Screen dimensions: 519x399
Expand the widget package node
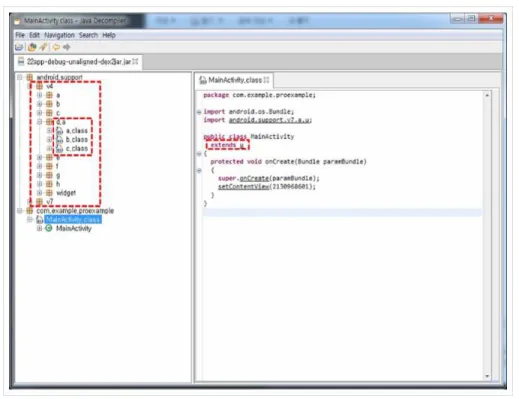39,193
